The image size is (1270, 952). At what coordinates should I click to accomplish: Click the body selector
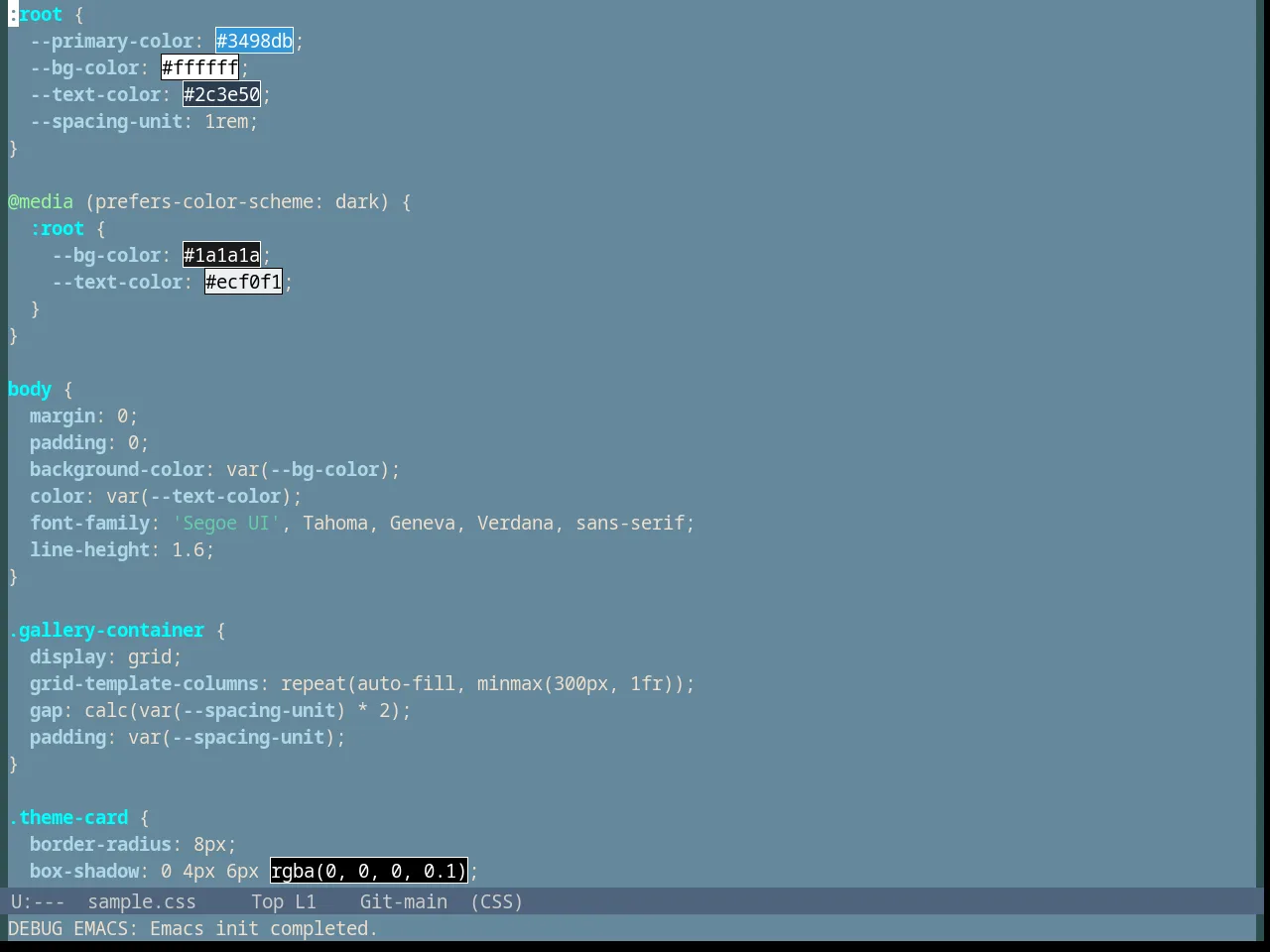tap(30, 389)
